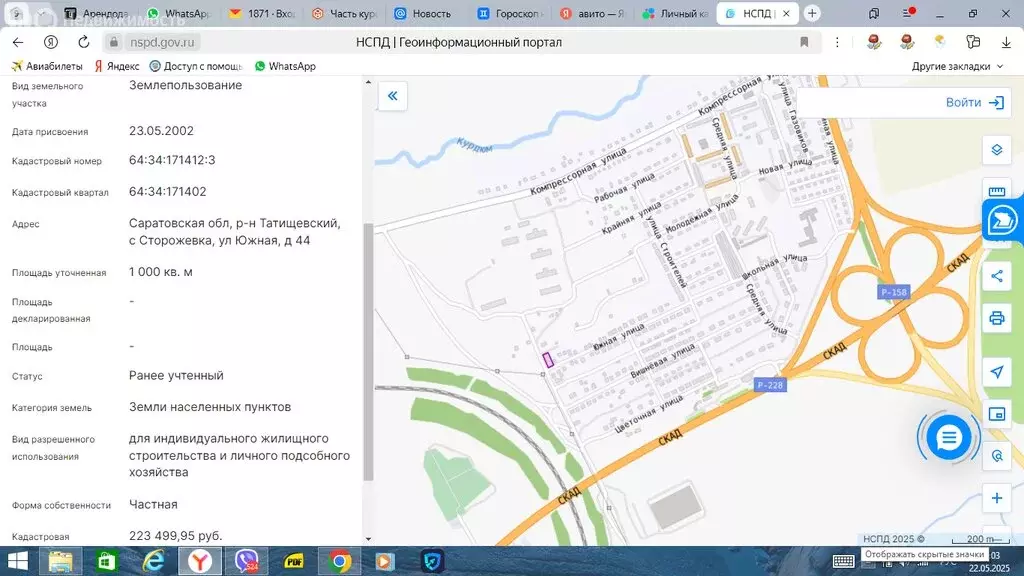Screen dimensions: 1024x576
Task: Expand the Другие закладки bookmarks dropdown
Action: point(957,67)
